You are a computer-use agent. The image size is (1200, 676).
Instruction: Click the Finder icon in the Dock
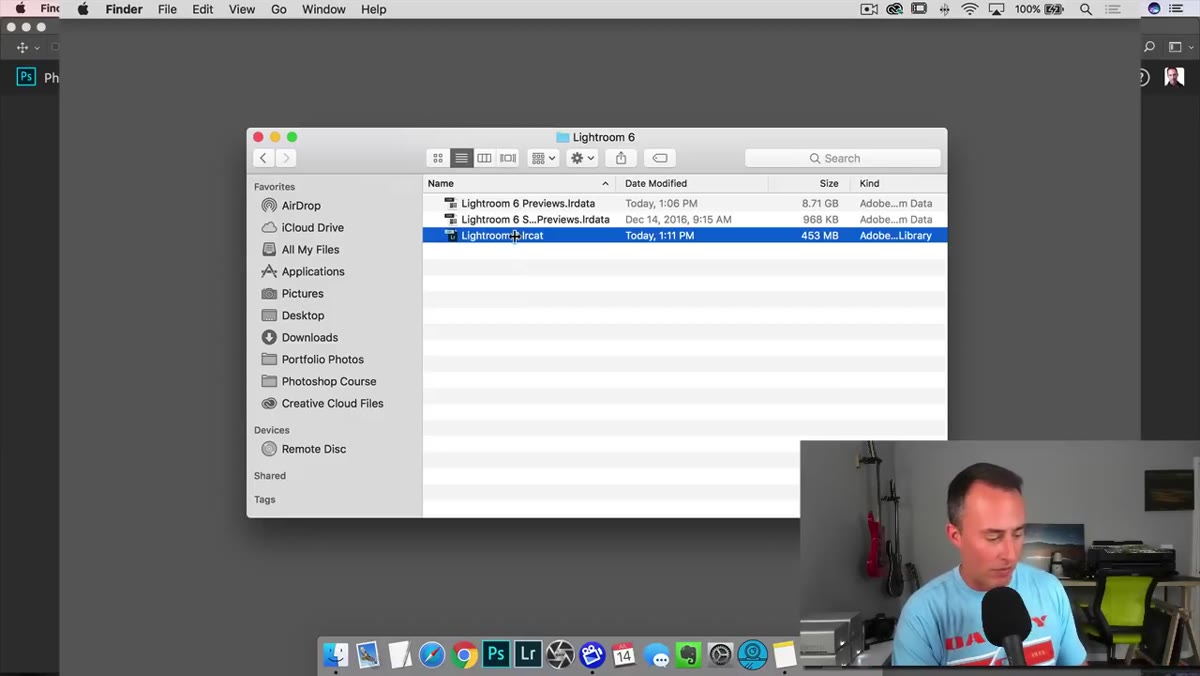(336, 655)
